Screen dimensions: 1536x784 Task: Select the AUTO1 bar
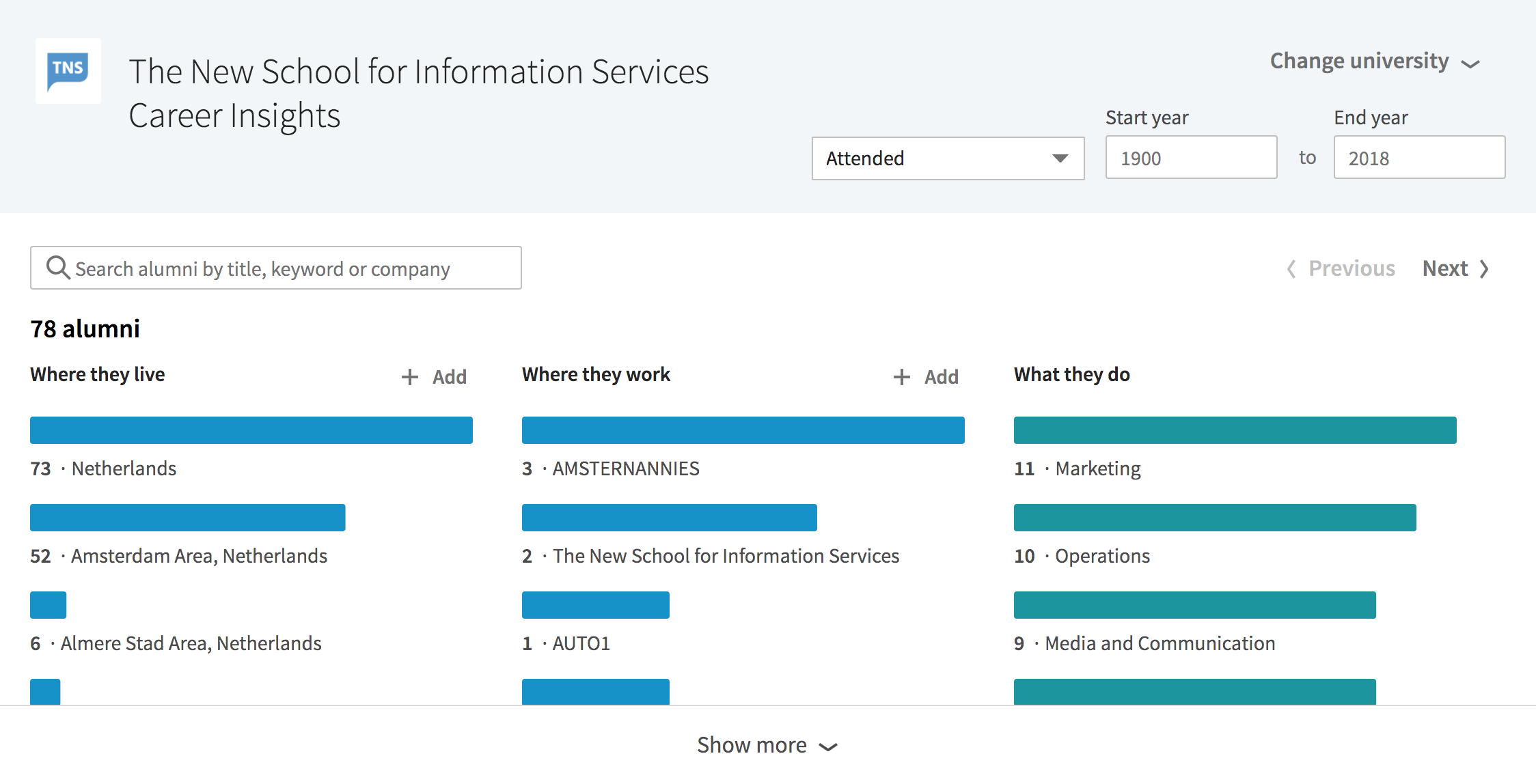pyautogui.click(x=596, y=605)
